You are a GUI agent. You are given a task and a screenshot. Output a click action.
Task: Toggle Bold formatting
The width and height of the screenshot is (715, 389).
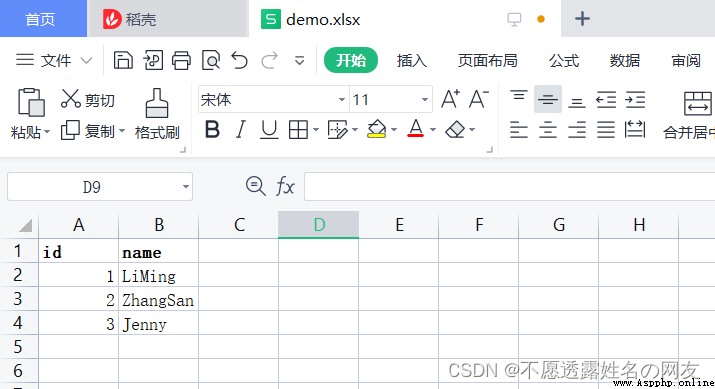[x=212, y=130]
